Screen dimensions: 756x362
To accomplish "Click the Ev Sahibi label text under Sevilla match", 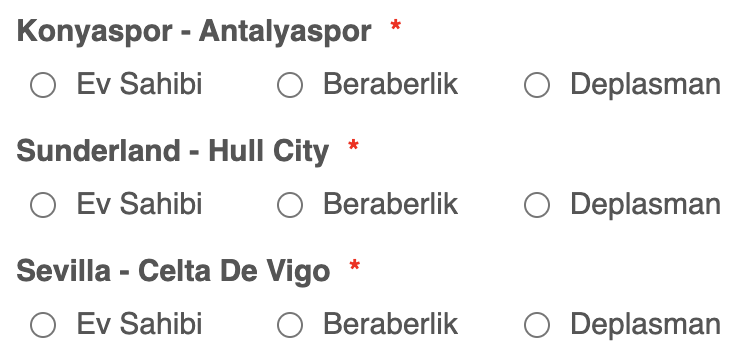I will pos(139,323).
